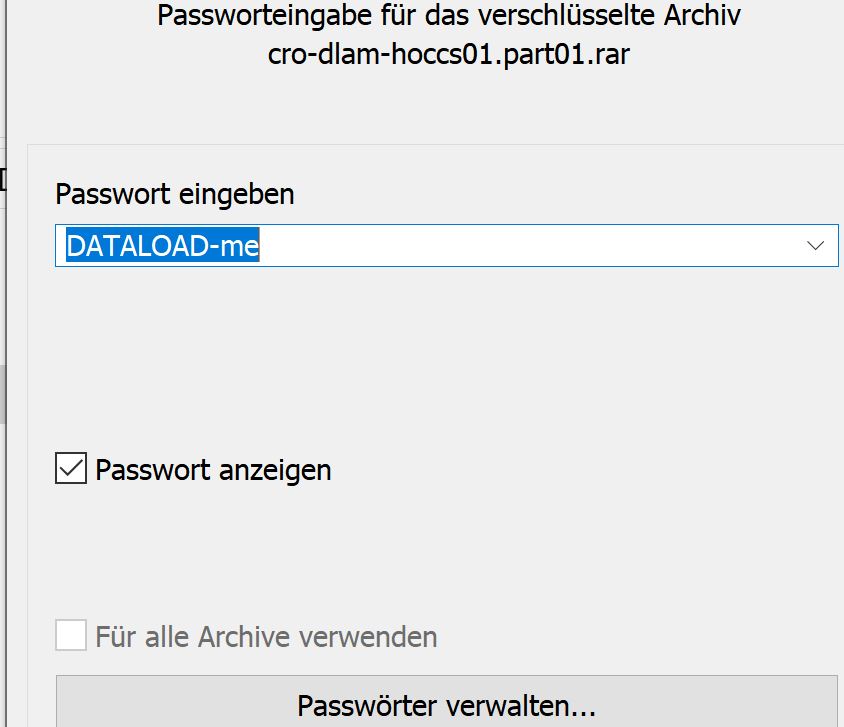Click the checkmark icon beside "Passwort anzeigen"
The width and height of the screenshot is (844, 727).
[x=71, y=469]
